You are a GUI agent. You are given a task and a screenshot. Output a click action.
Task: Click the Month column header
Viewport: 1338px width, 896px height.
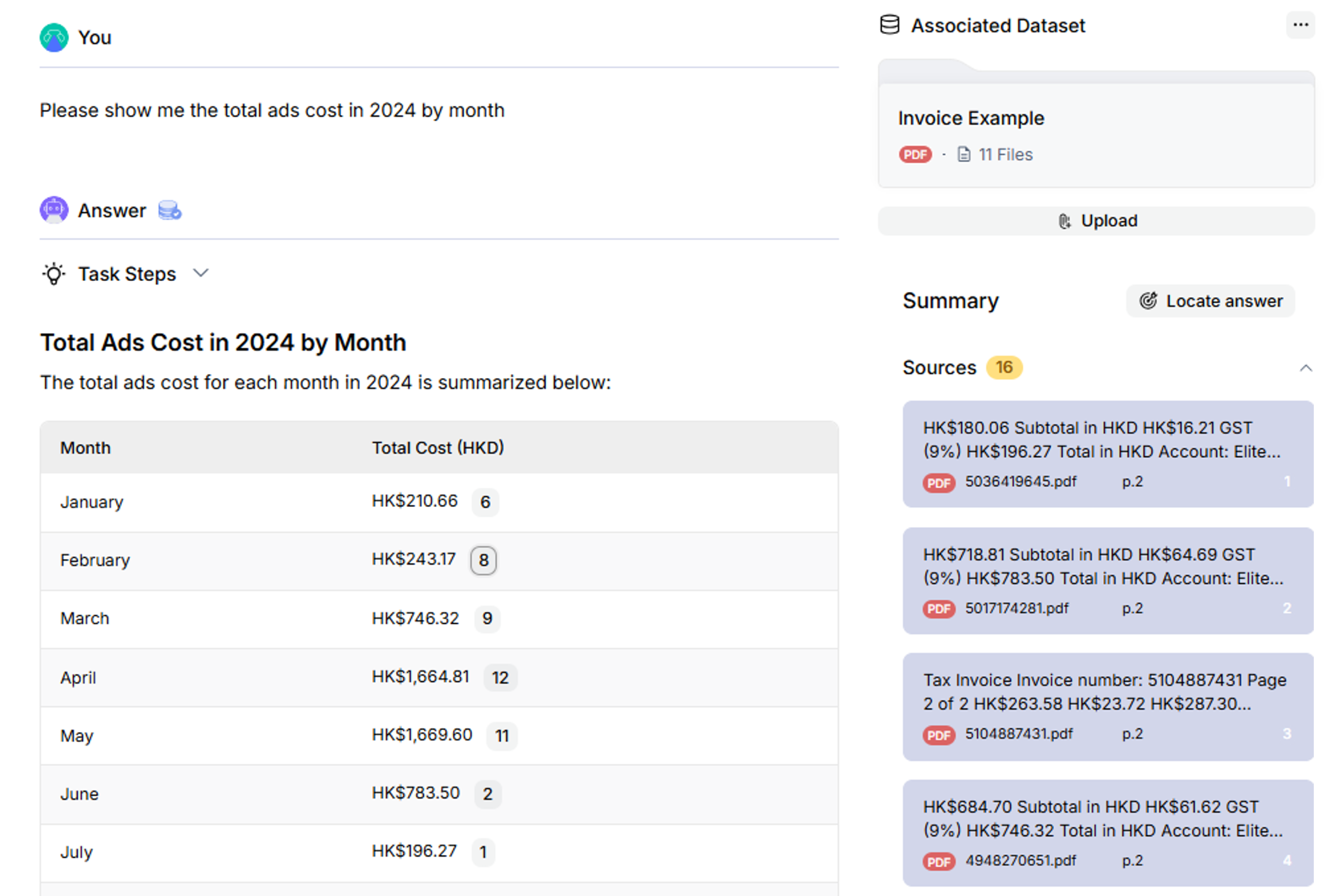86,448
